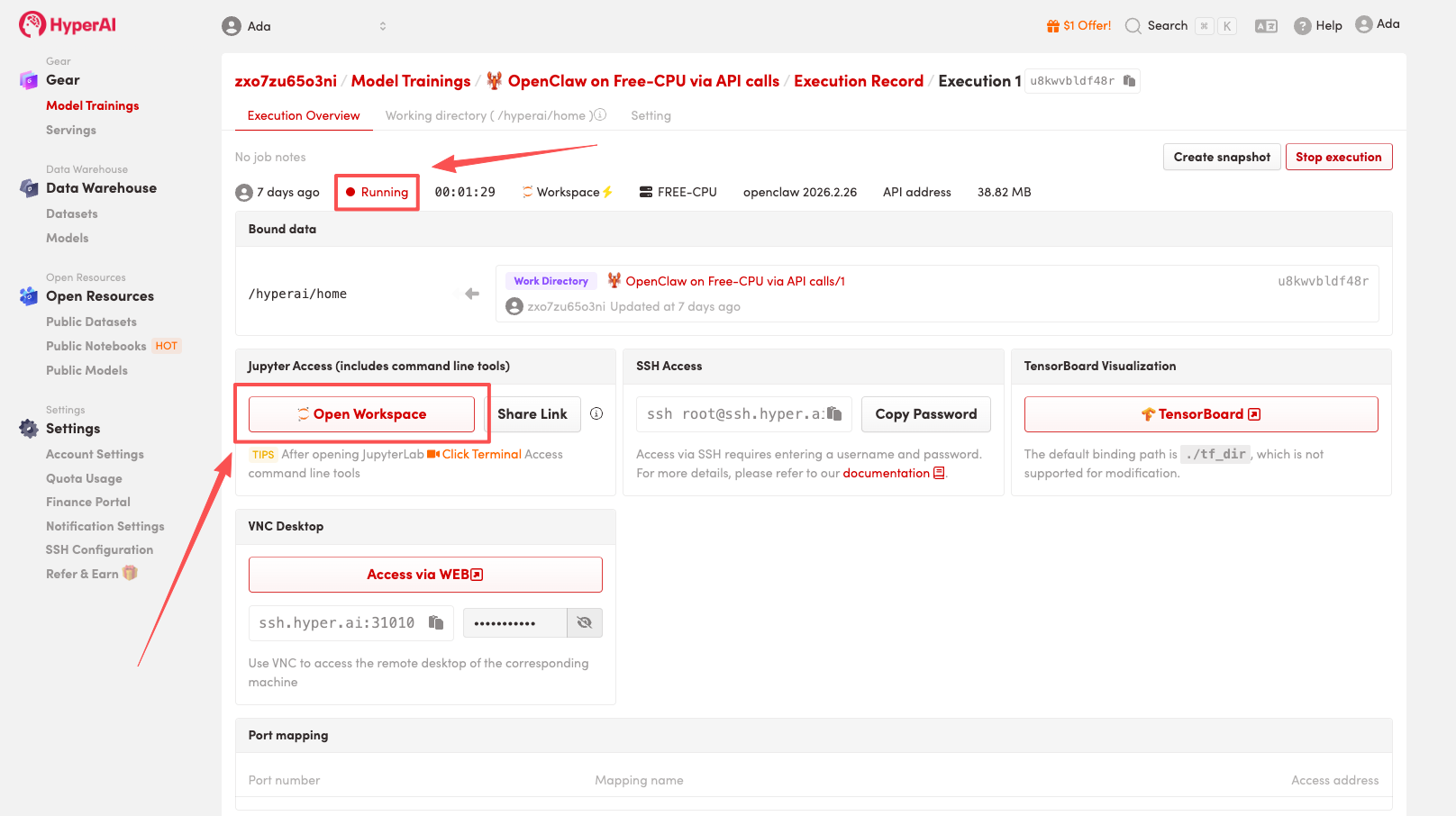1456x816 pixels.
Task: Open Help from the top bar
Action: click(1318, 26)
